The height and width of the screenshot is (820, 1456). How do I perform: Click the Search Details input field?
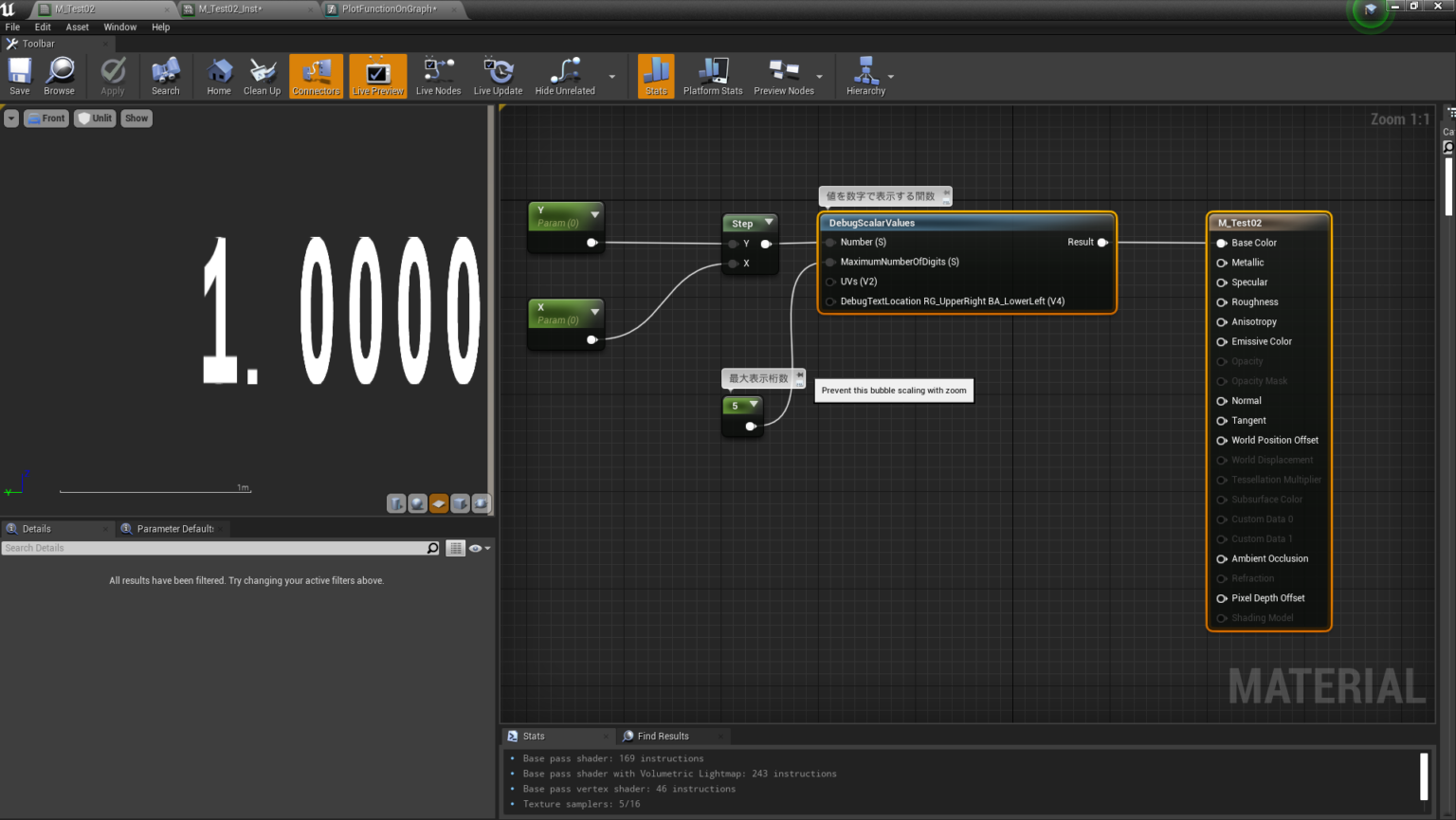218,548
